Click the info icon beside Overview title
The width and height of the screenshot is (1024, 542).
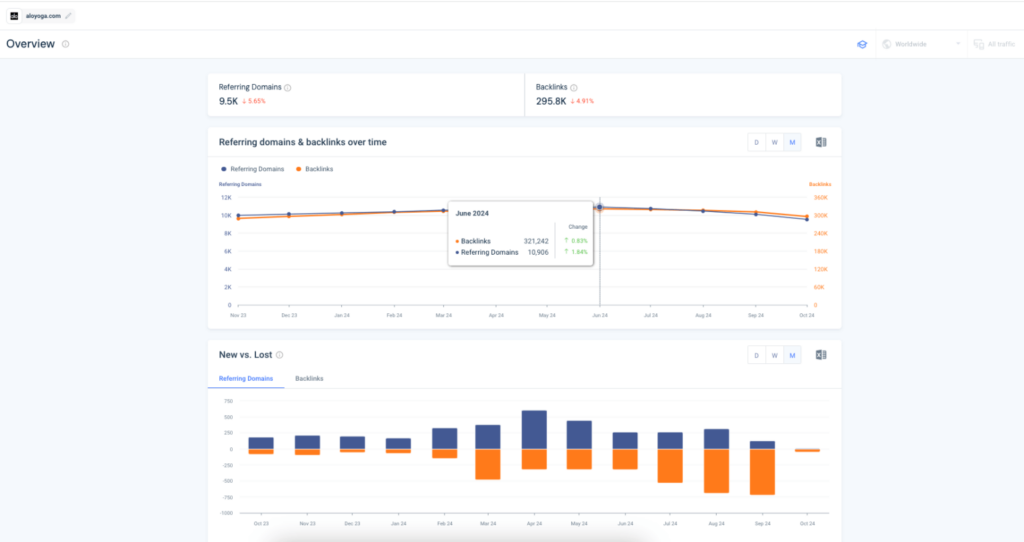[66, 44]
